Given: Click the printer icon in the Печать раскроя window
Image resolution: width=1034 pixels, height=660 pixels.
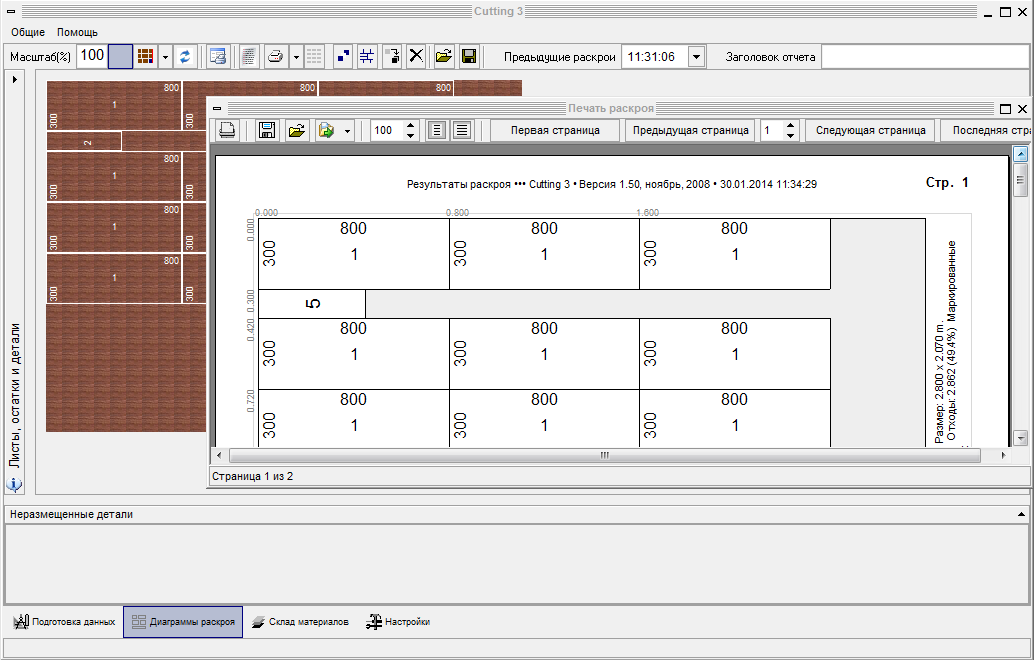Looking at the screenshot, I should (227, 131).
